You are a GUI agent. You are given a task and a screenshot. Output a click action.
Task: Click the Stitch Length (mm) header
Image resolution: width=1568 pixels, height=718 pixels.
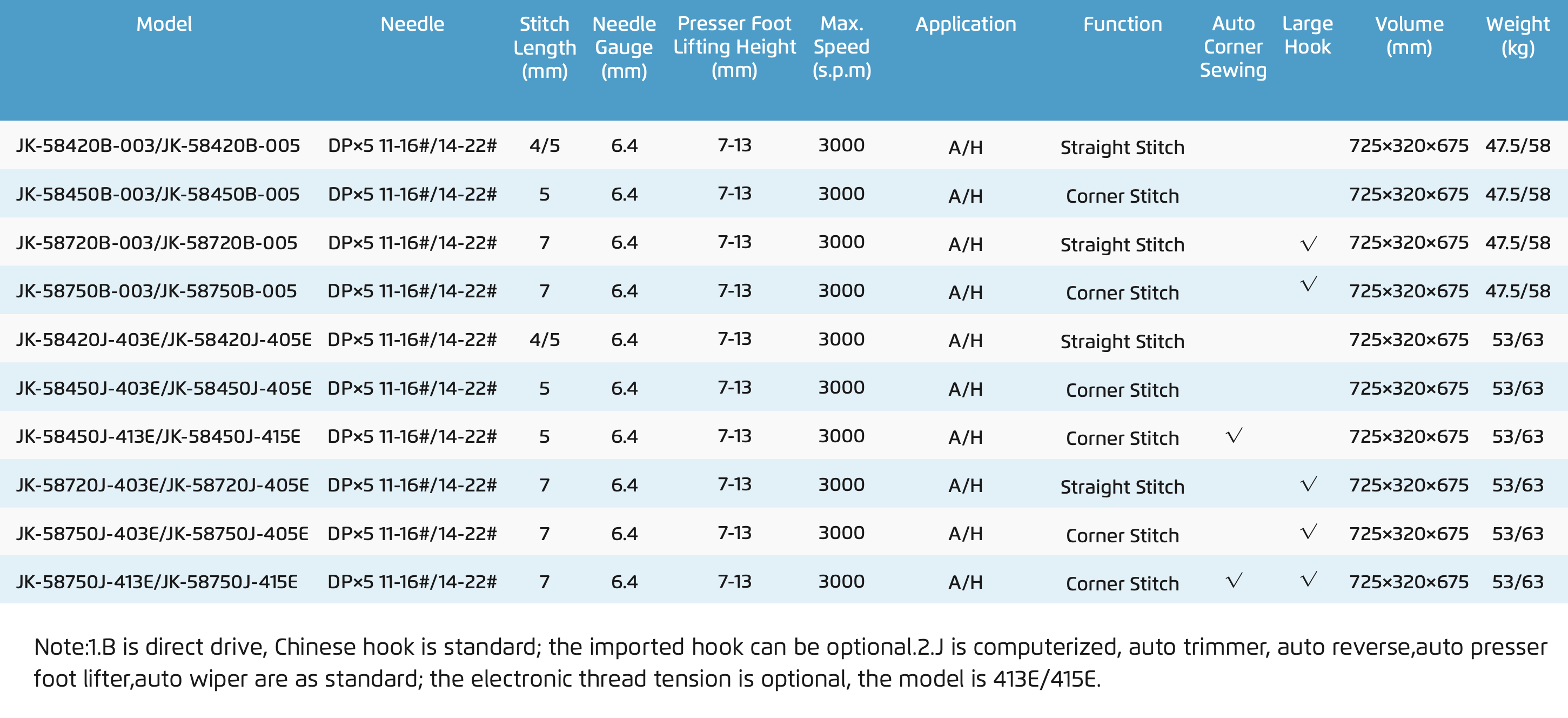coord(544,48)
